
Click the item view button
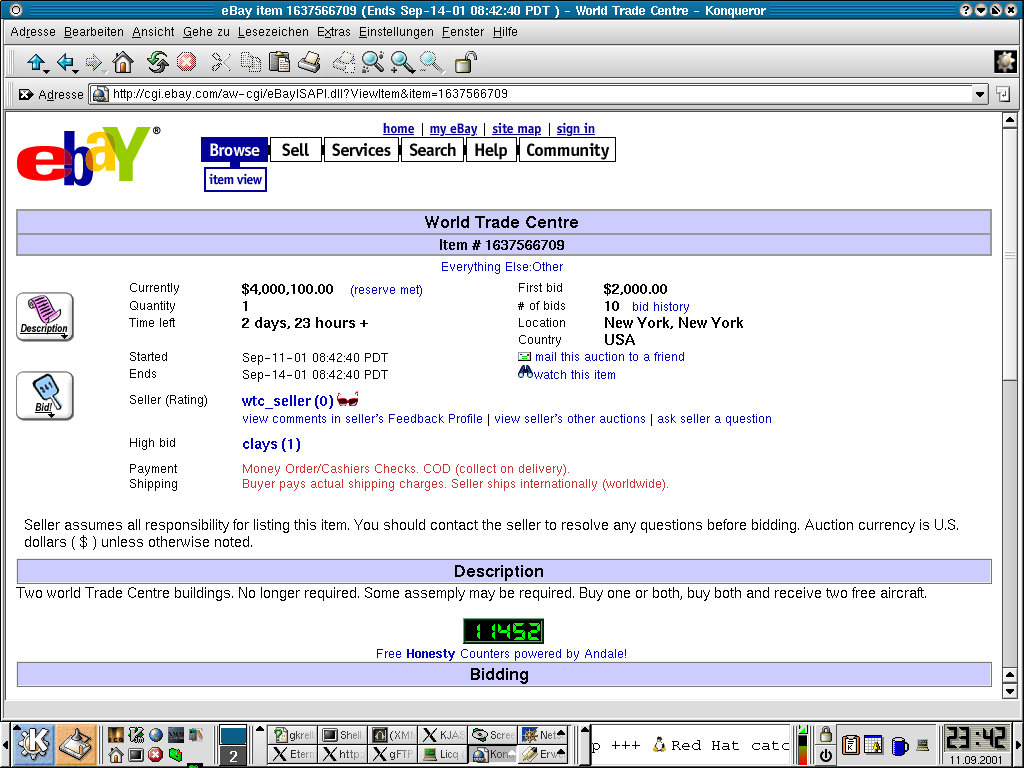tap(235, 180)
